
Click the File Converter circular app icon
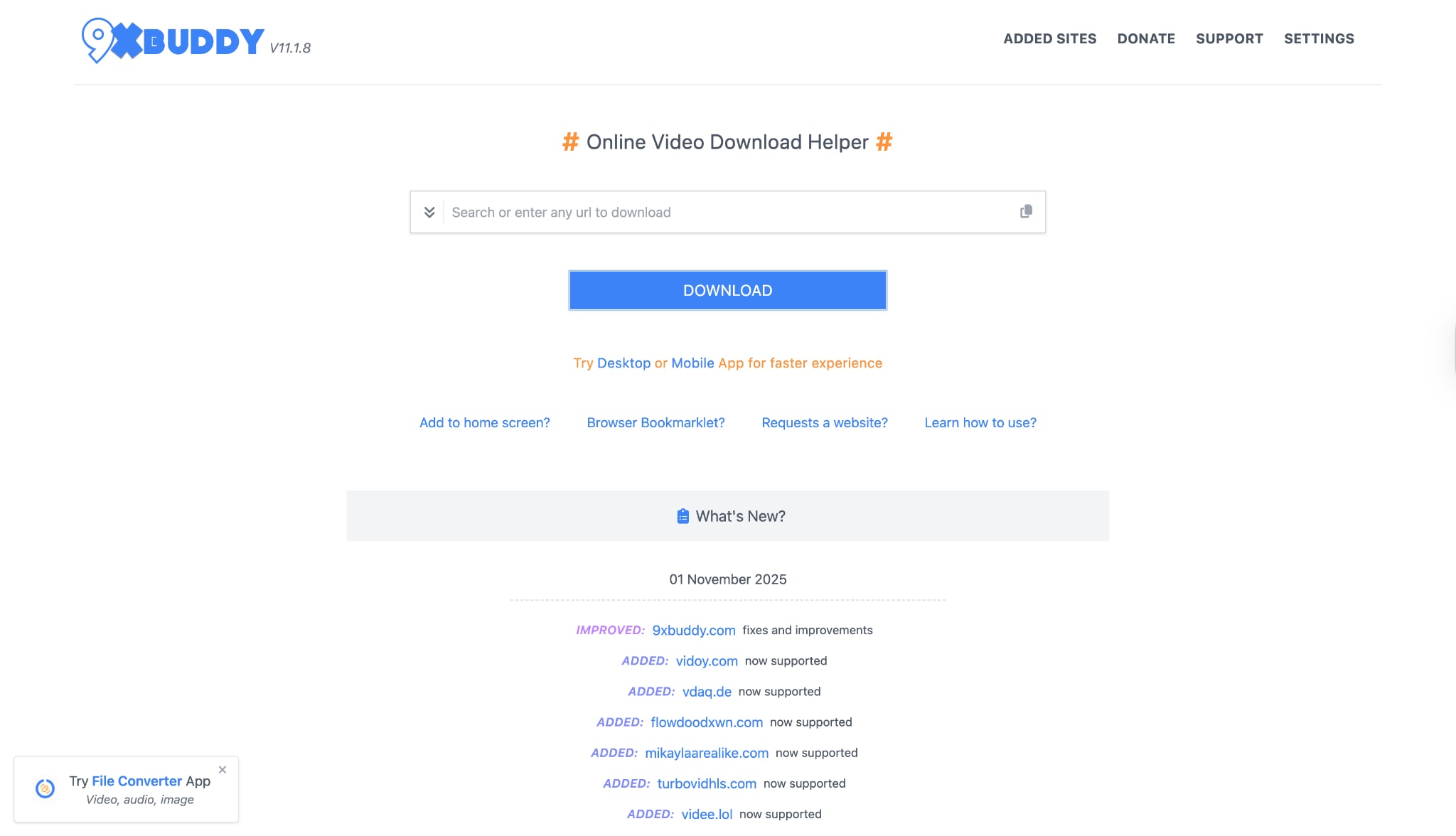coord(45,788)
